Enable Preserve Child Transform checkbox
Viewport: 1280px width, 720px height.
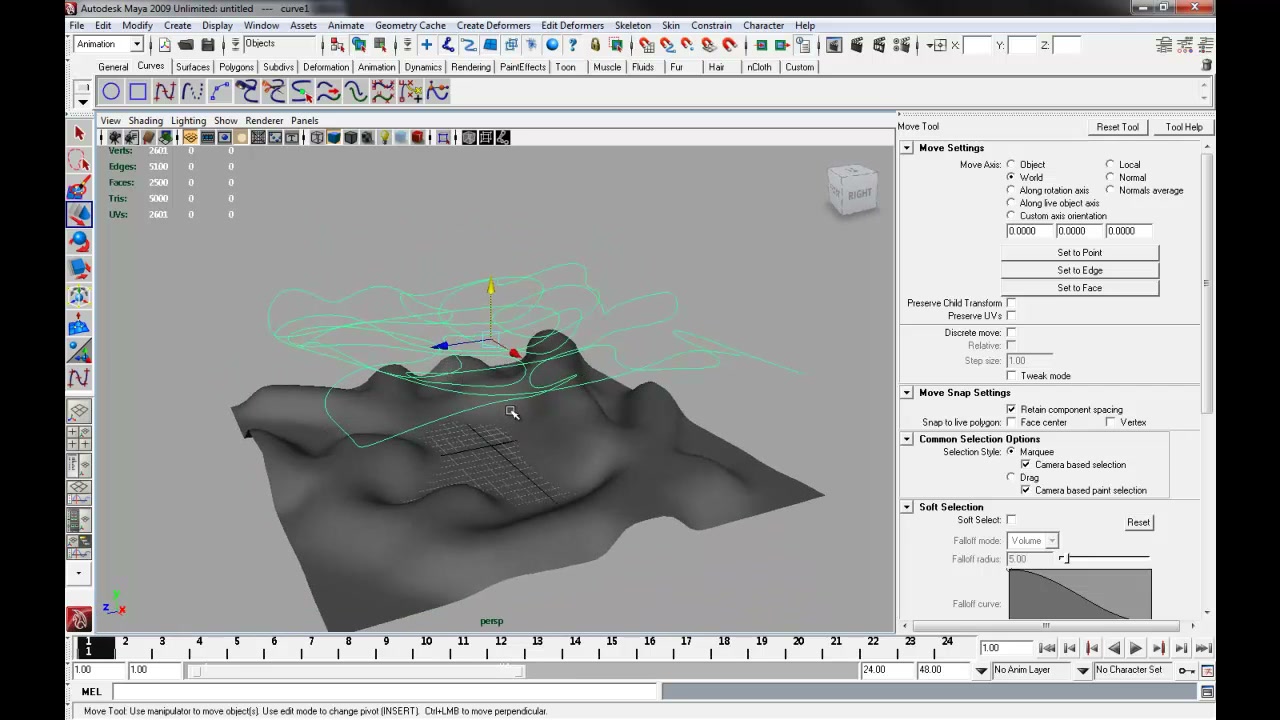coord(1011,303)
